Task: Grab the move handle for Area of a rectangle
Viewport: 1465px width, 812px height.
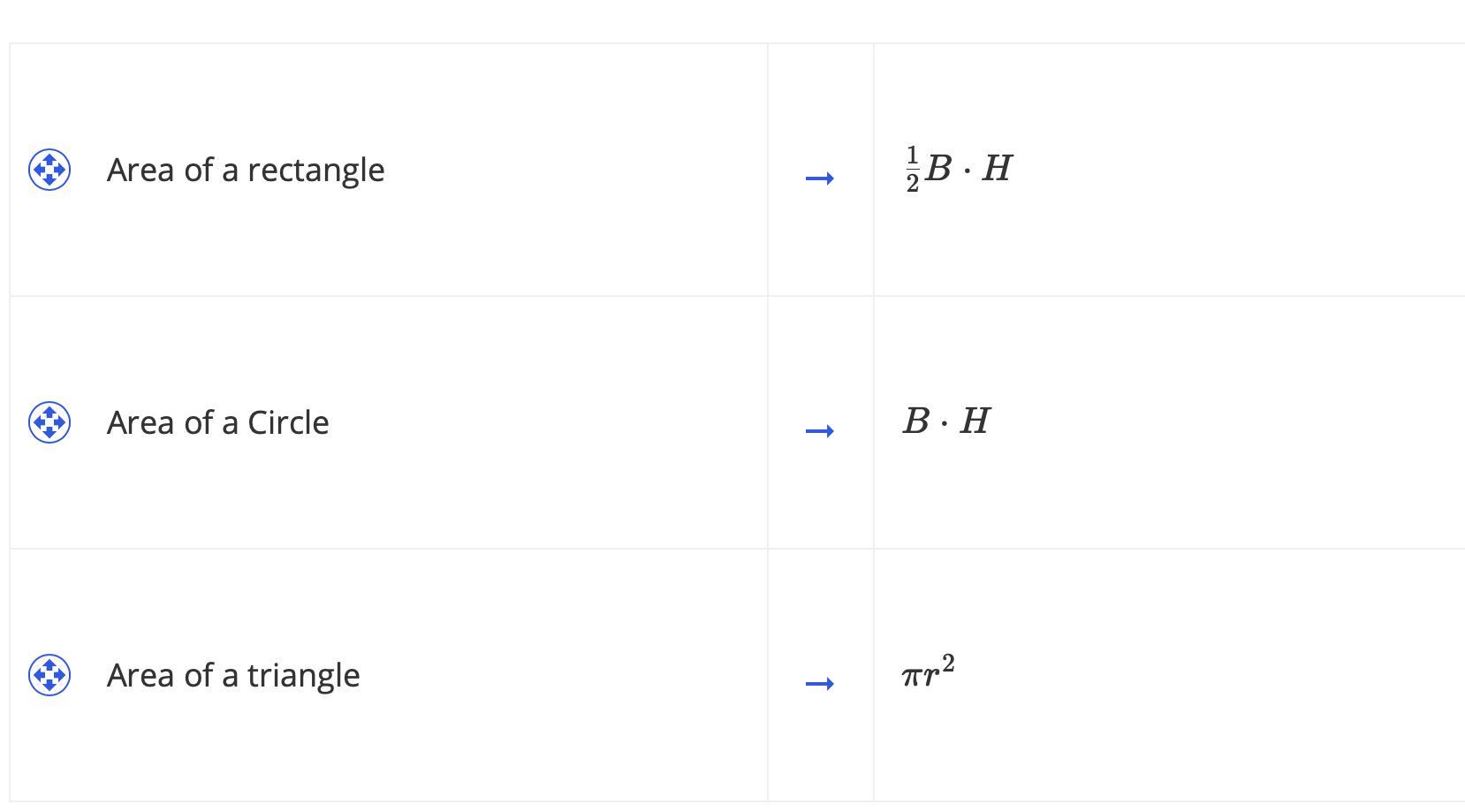Action: pos(49,170)
